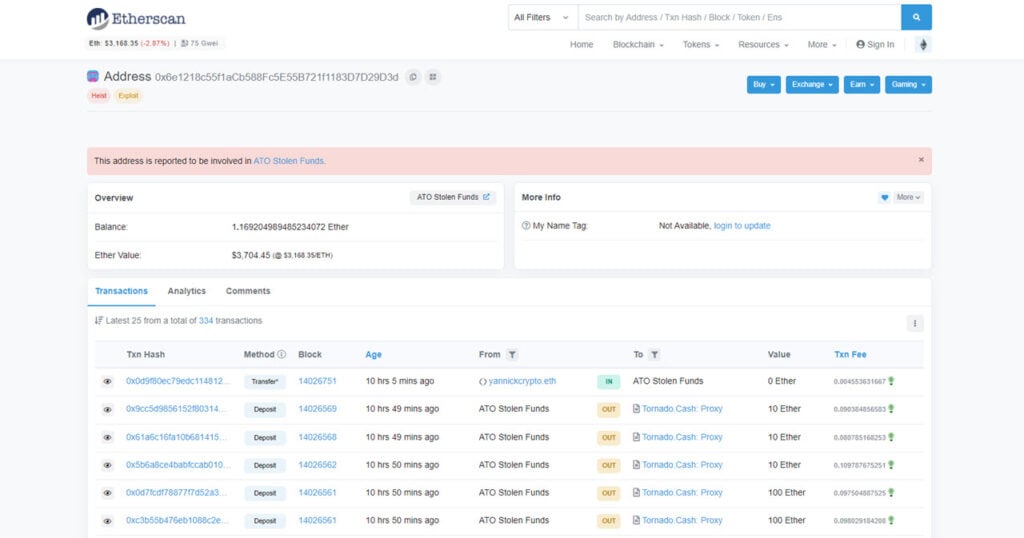Click the address blockie avatar icon
This screenshot has width=1024, height=538.
pyautogui.click(x=93, y=76)
